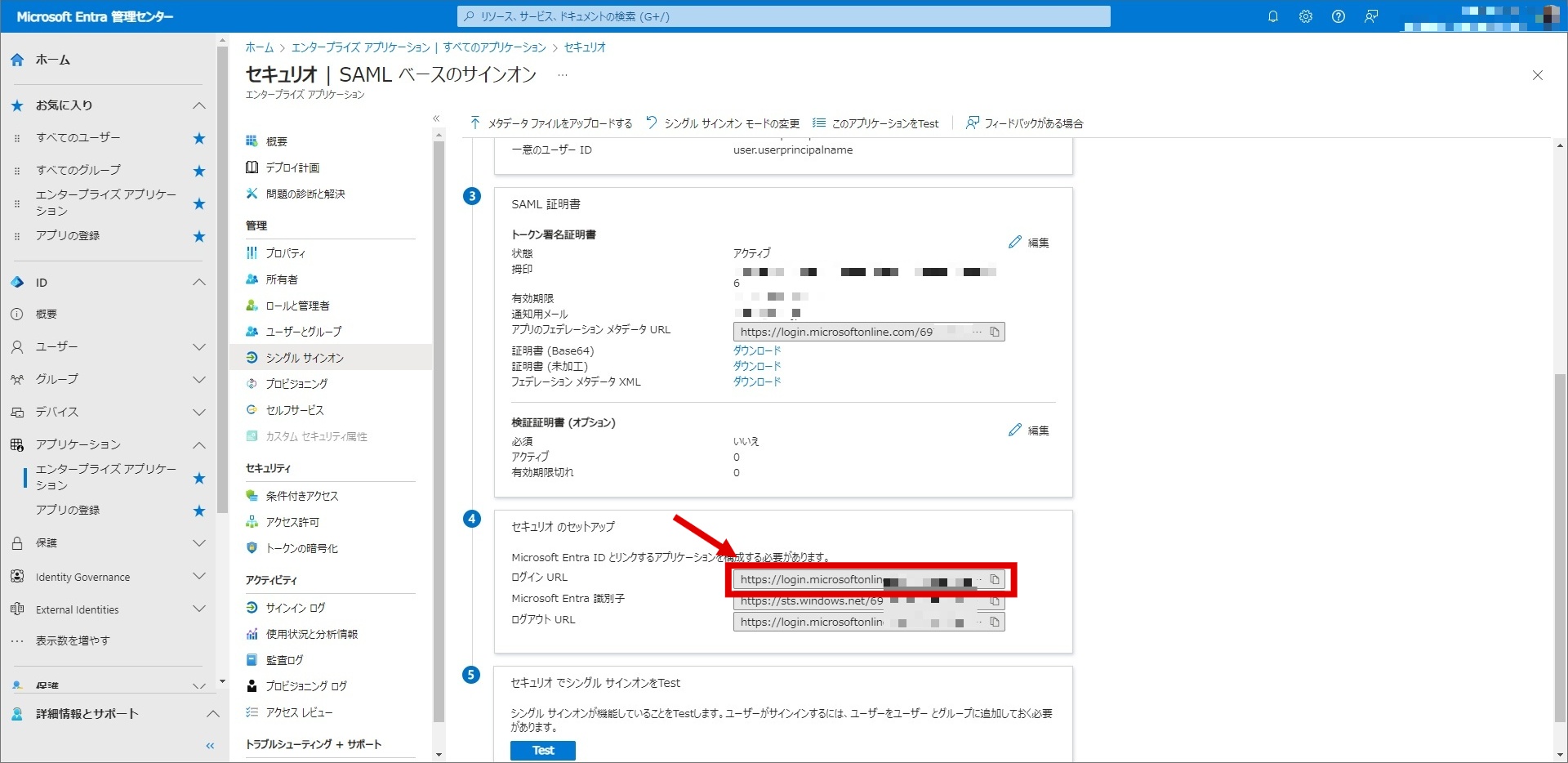This screenshot has height=763, width=1568.
Task: Open プロパティ menu item
Action: (x=286, y=253)
